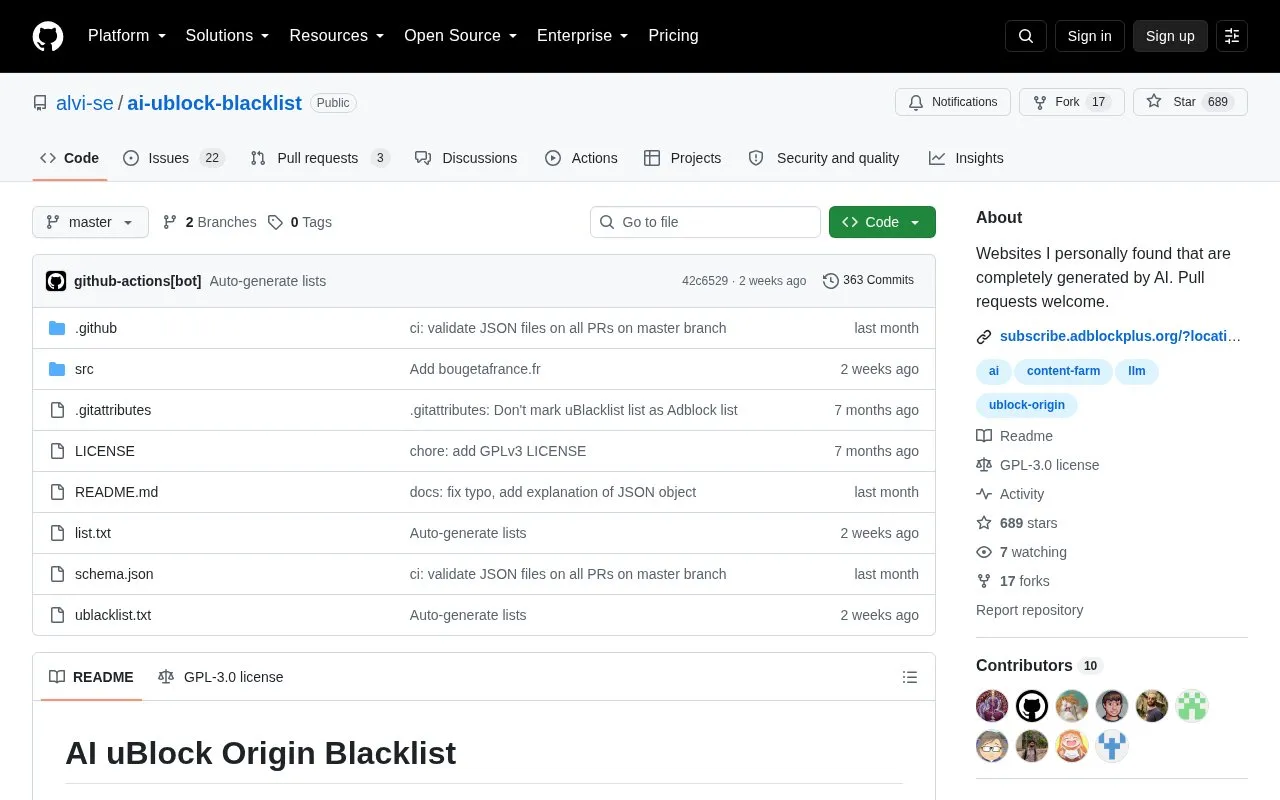Image resolution: width=1280 pixels, height=800 pixels.
Task: Expand the Platform menu
Action: [x=127, y=36]
